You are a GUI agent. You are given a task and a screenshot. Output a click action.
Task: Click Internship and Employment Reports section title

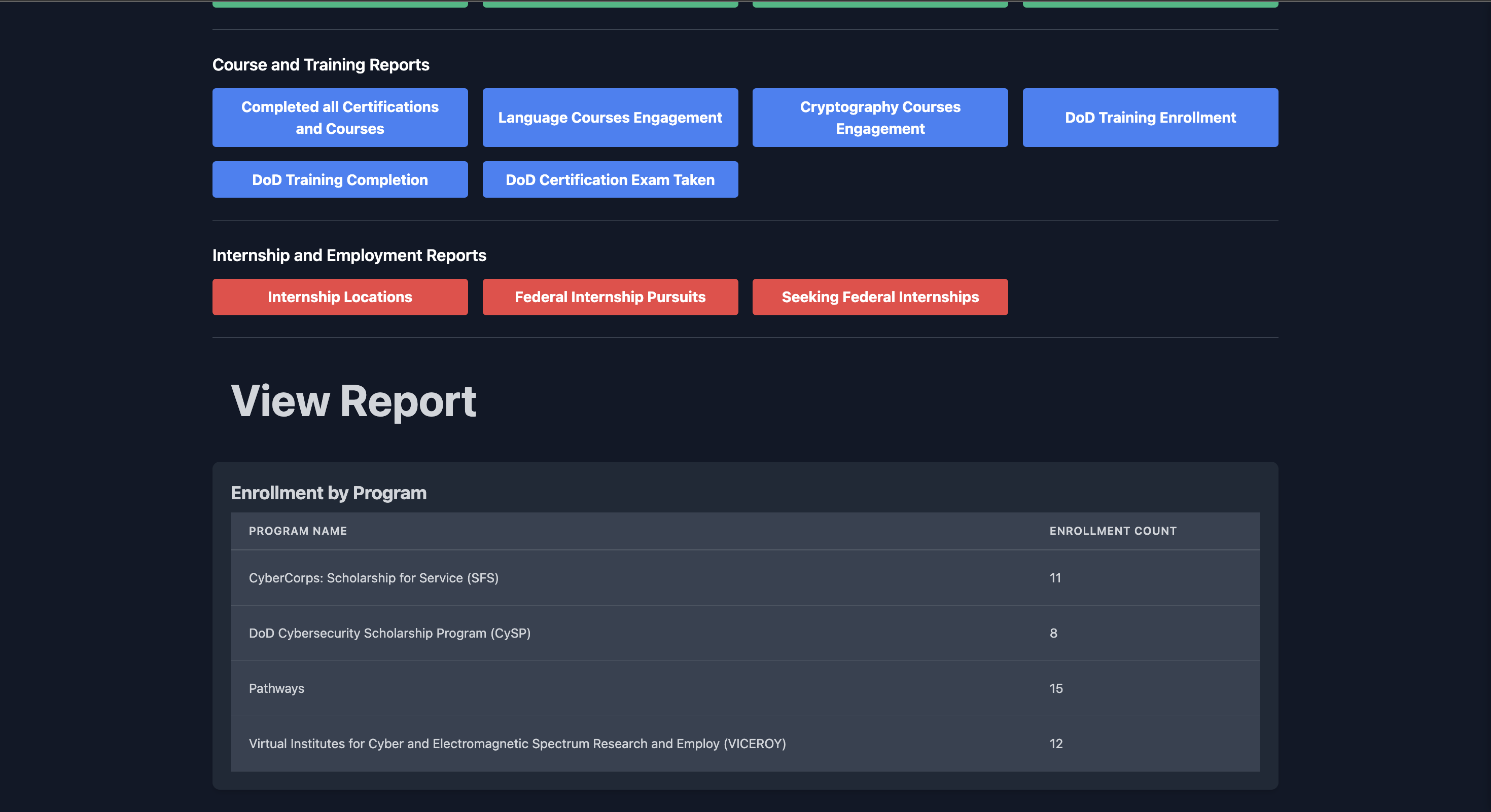click(x=349, y=255)
